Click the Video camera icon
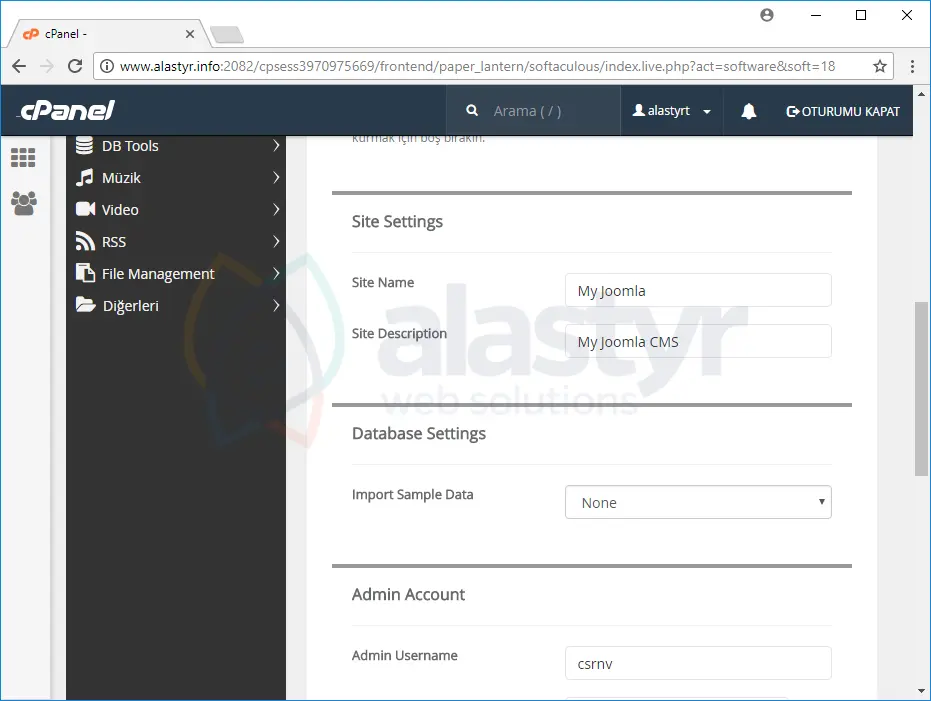This screenshot has width=931, height=701. [x=85, y=209]
